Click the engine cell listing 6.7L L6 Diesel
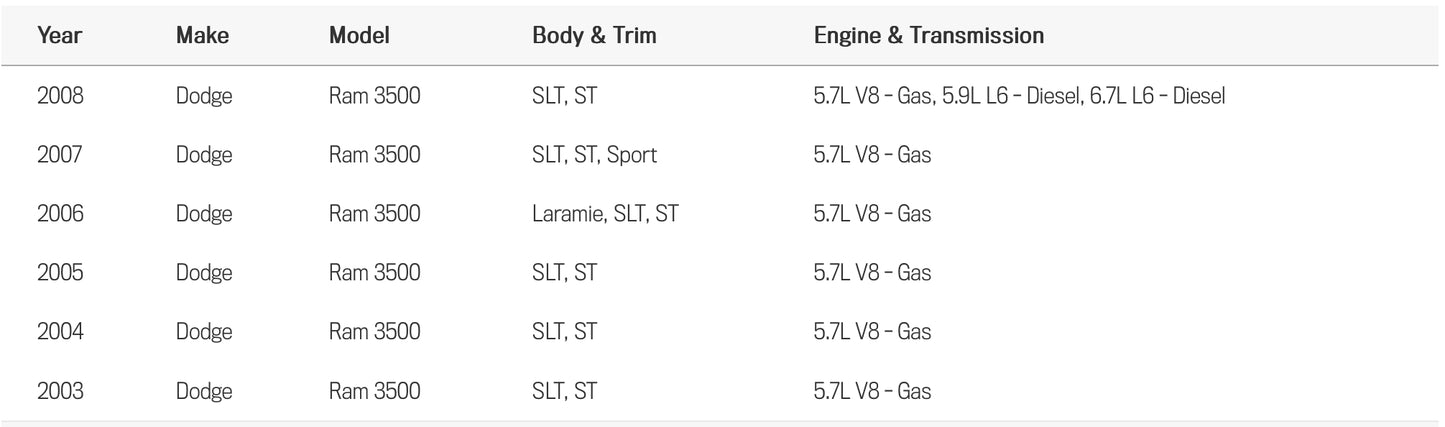The image size is (1445, 427). click(1019, 97)
